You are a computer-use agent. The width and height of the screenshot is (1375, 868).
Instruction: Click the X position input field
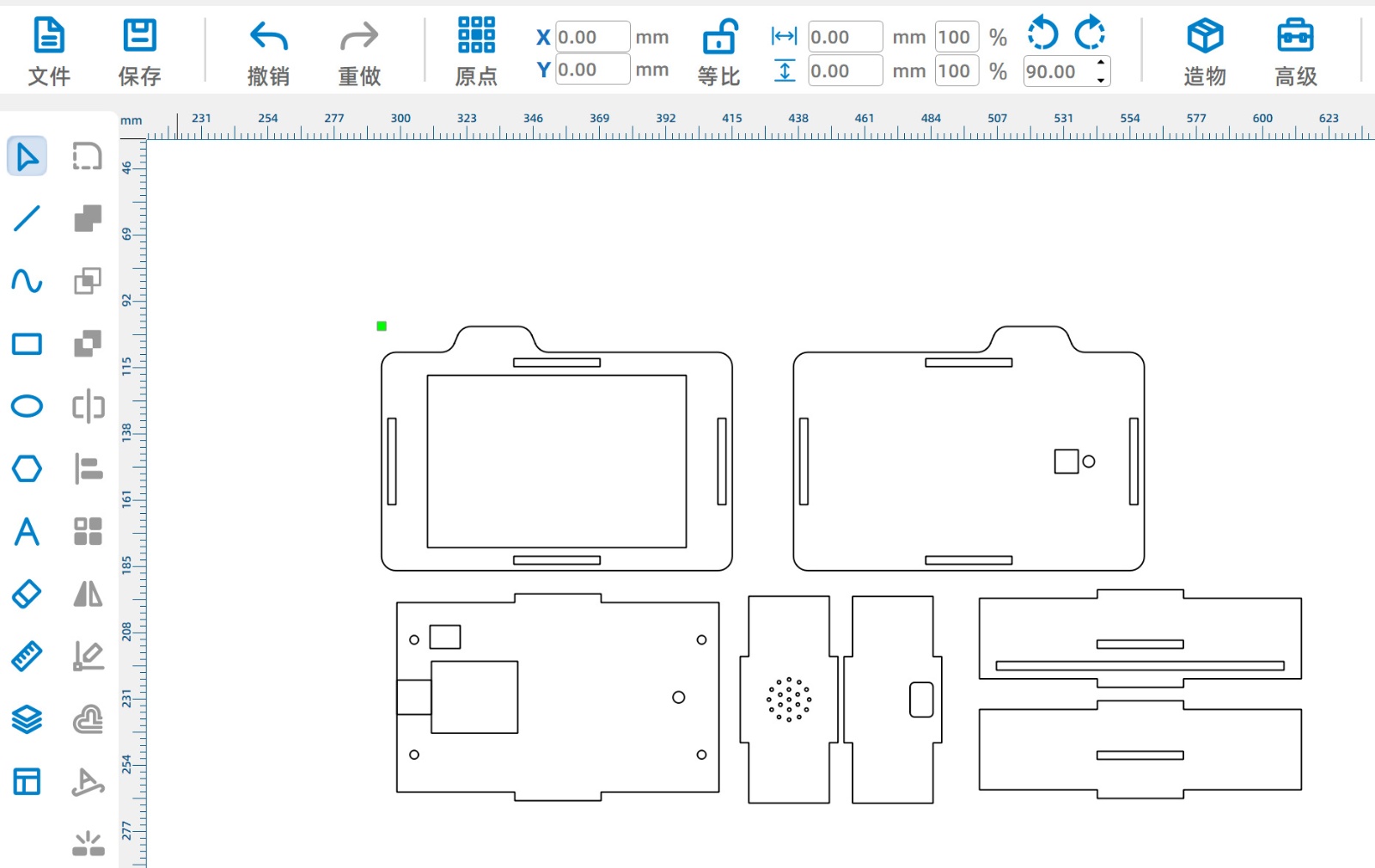592,37
